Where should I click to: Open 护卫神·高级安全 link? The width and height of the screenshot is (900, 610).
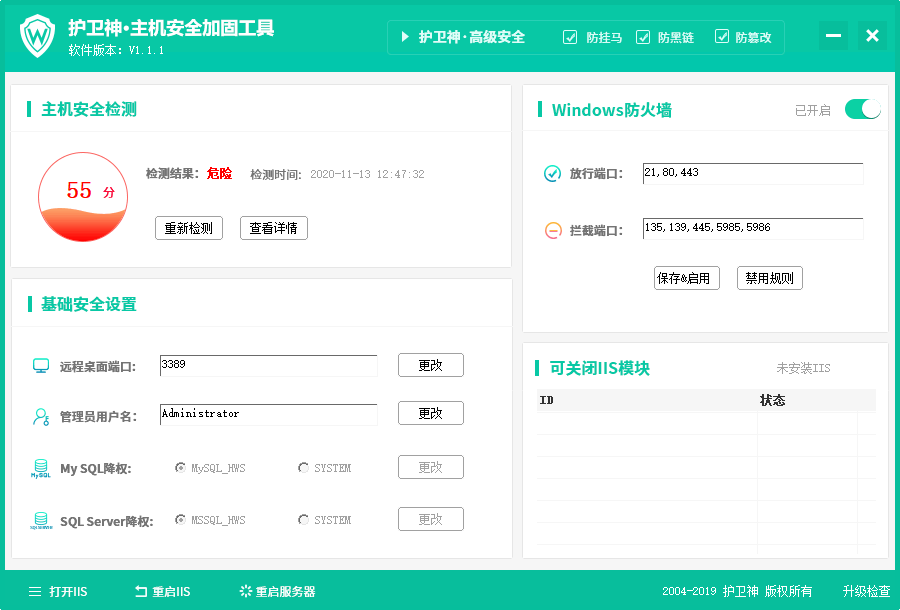point(472,37)
